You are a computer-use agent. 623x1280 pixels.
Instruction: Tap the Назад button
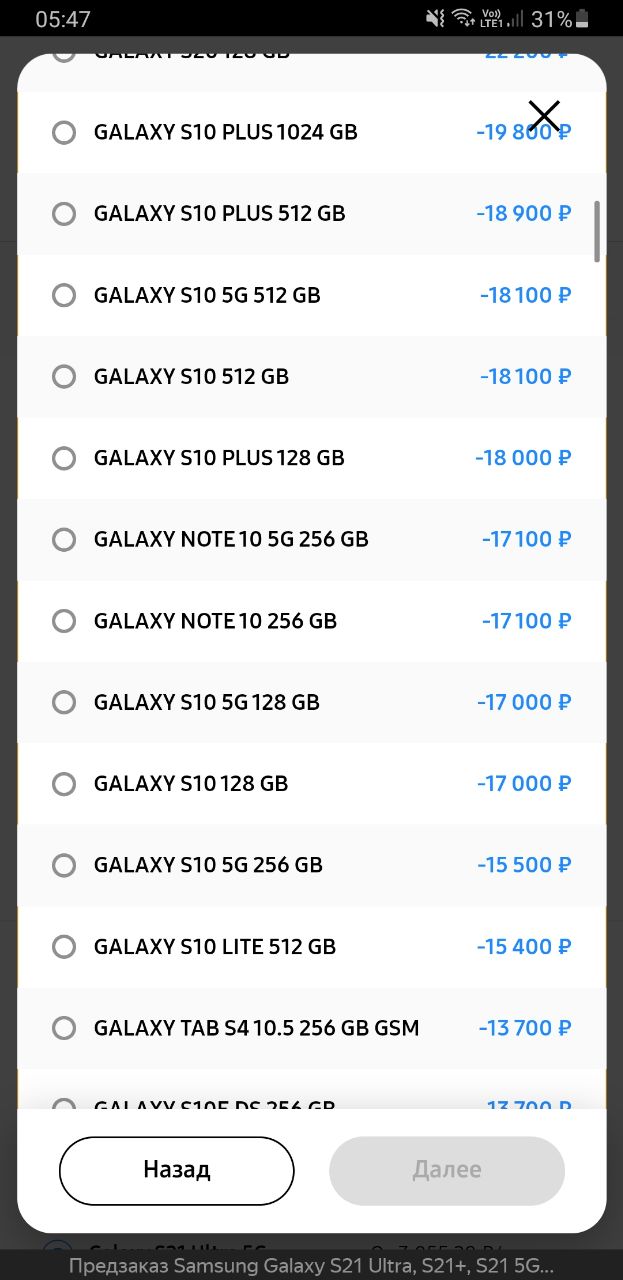pos(177,1170)
